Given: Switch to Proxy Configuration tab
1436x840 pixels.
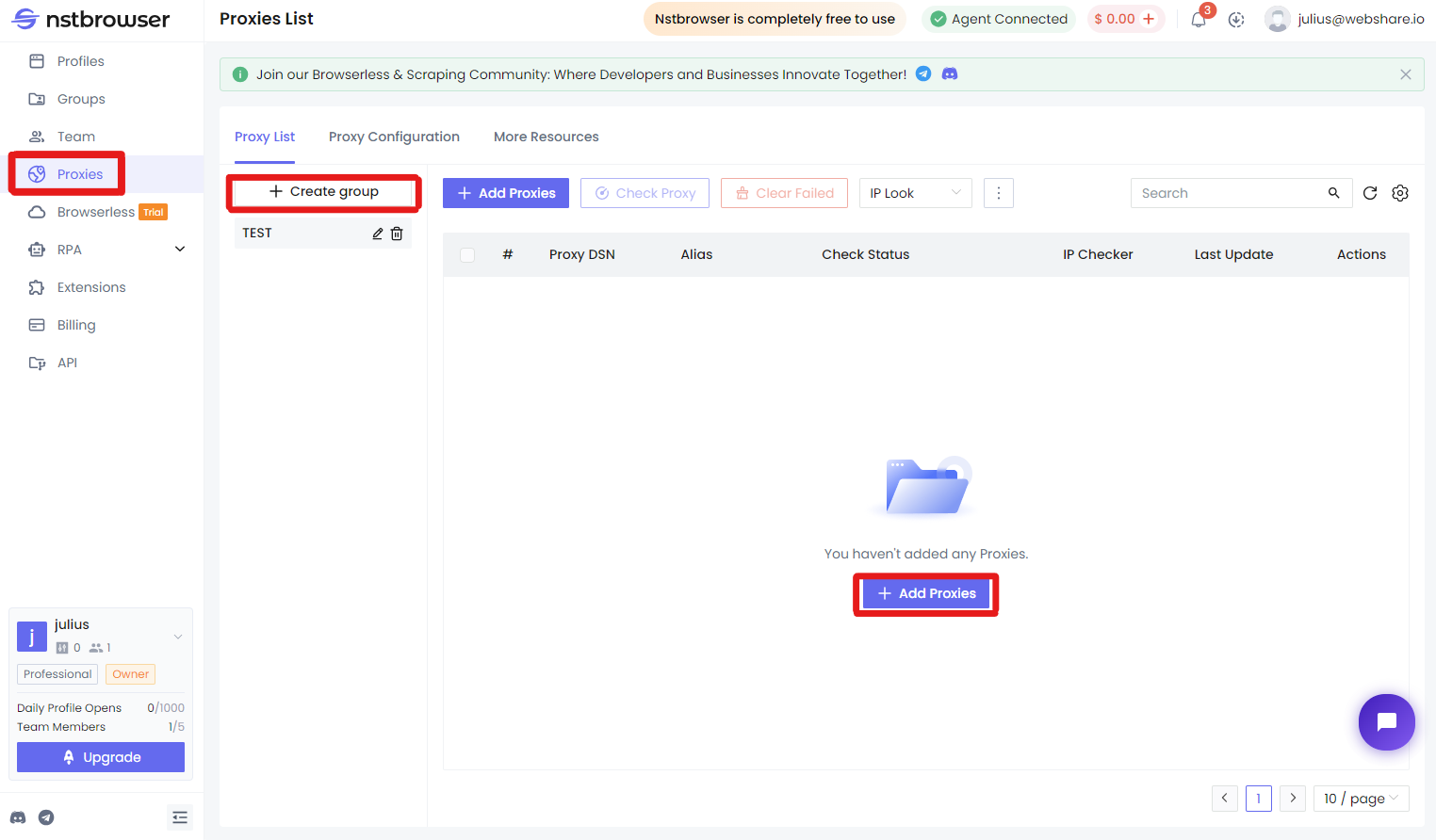Looking at the screenshot, I should coord(394,137).
